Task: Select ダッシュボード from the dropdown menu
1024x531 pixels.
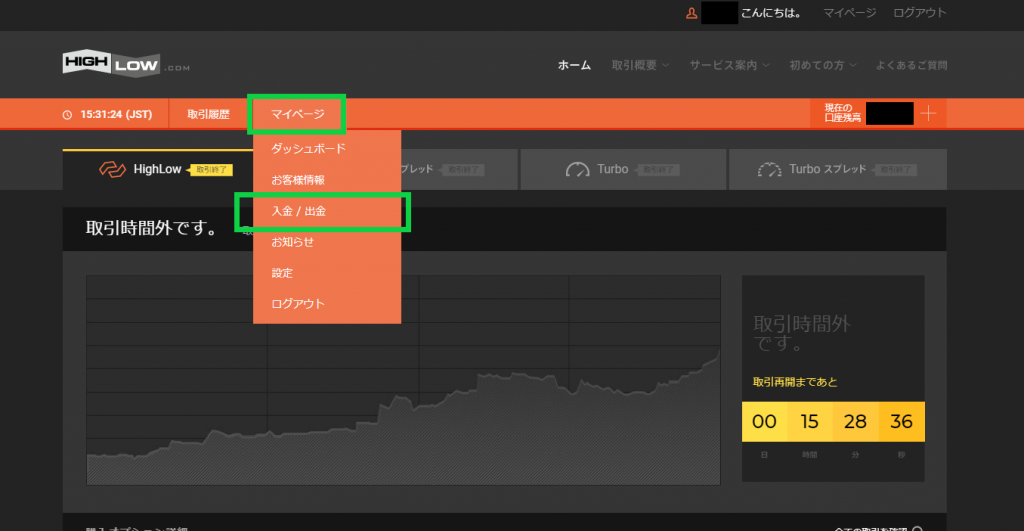Action: point(327,149)
